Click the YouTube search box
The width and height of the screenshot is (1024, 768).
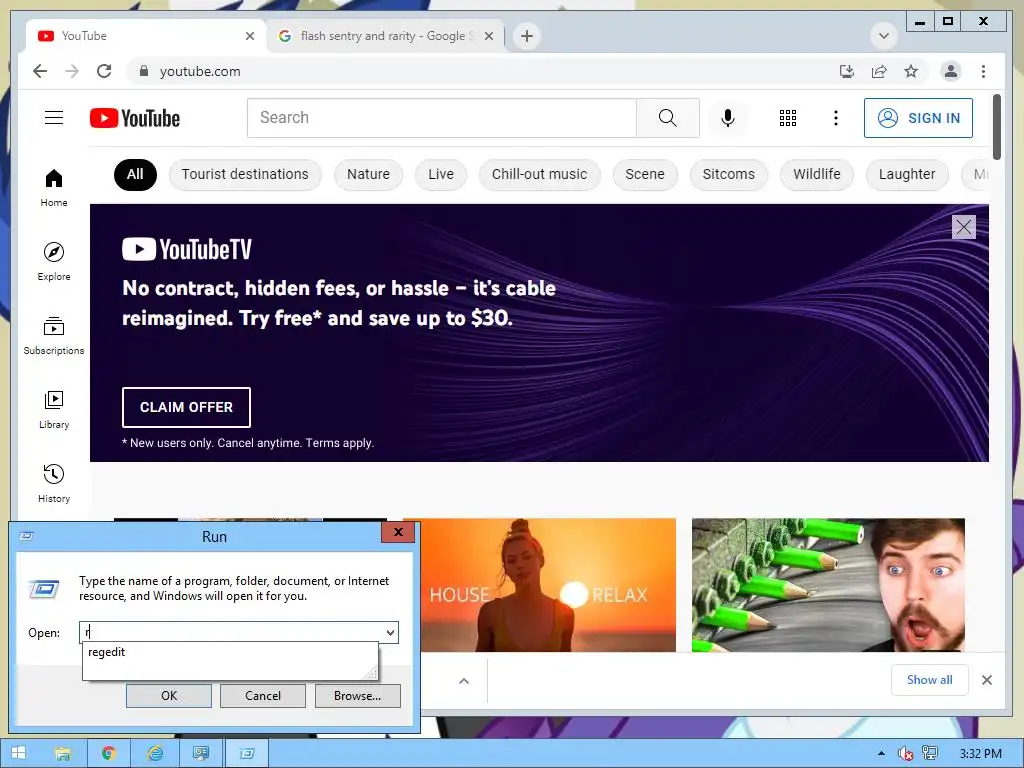point(441,118)
